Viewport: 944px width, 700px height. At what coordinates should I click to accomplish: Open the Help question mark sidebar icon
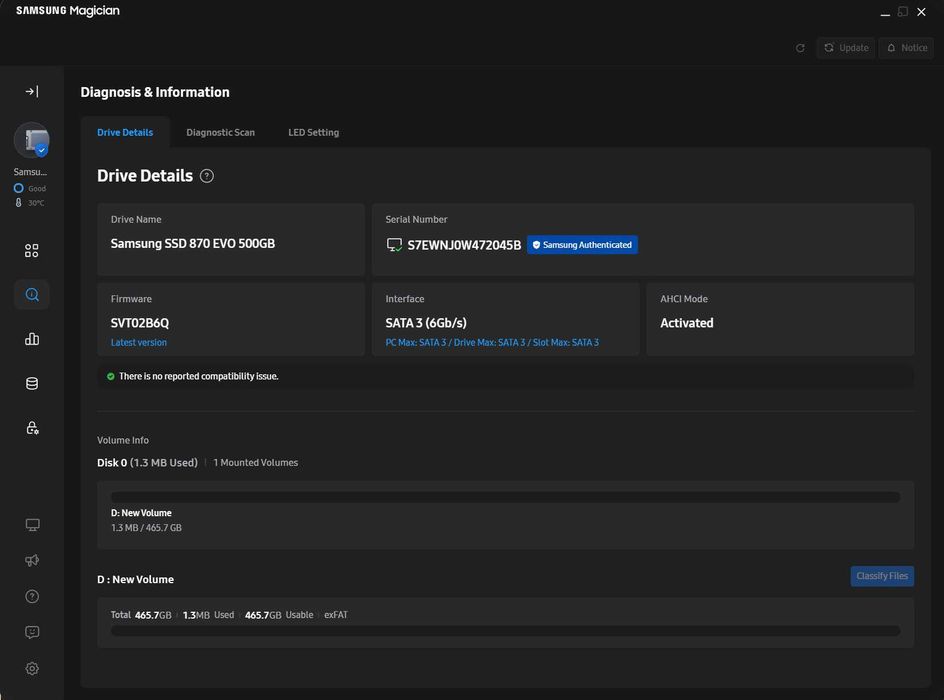(x=32, y=596)
